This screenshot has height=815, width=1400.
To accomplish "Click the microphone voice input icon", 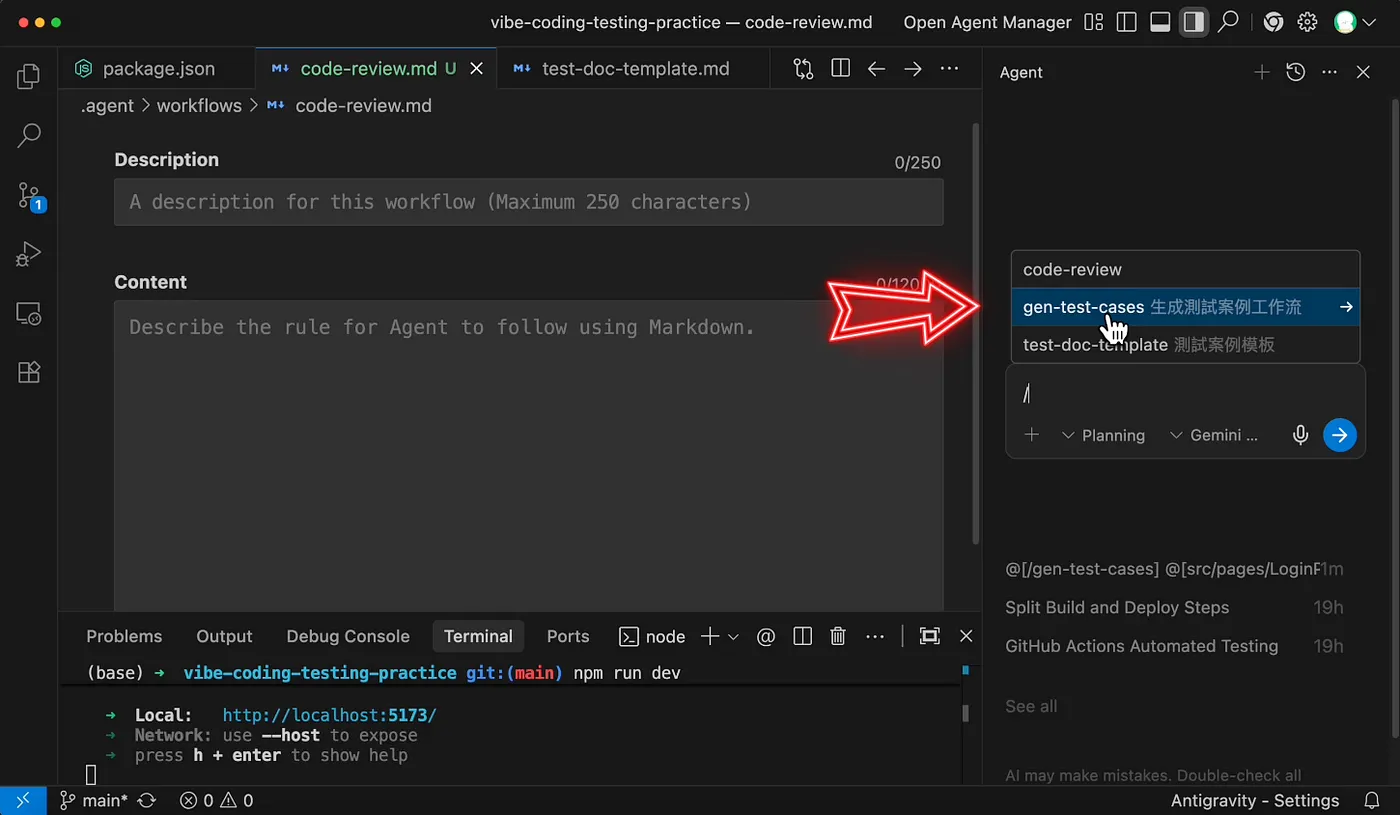I will (1300, 435).
